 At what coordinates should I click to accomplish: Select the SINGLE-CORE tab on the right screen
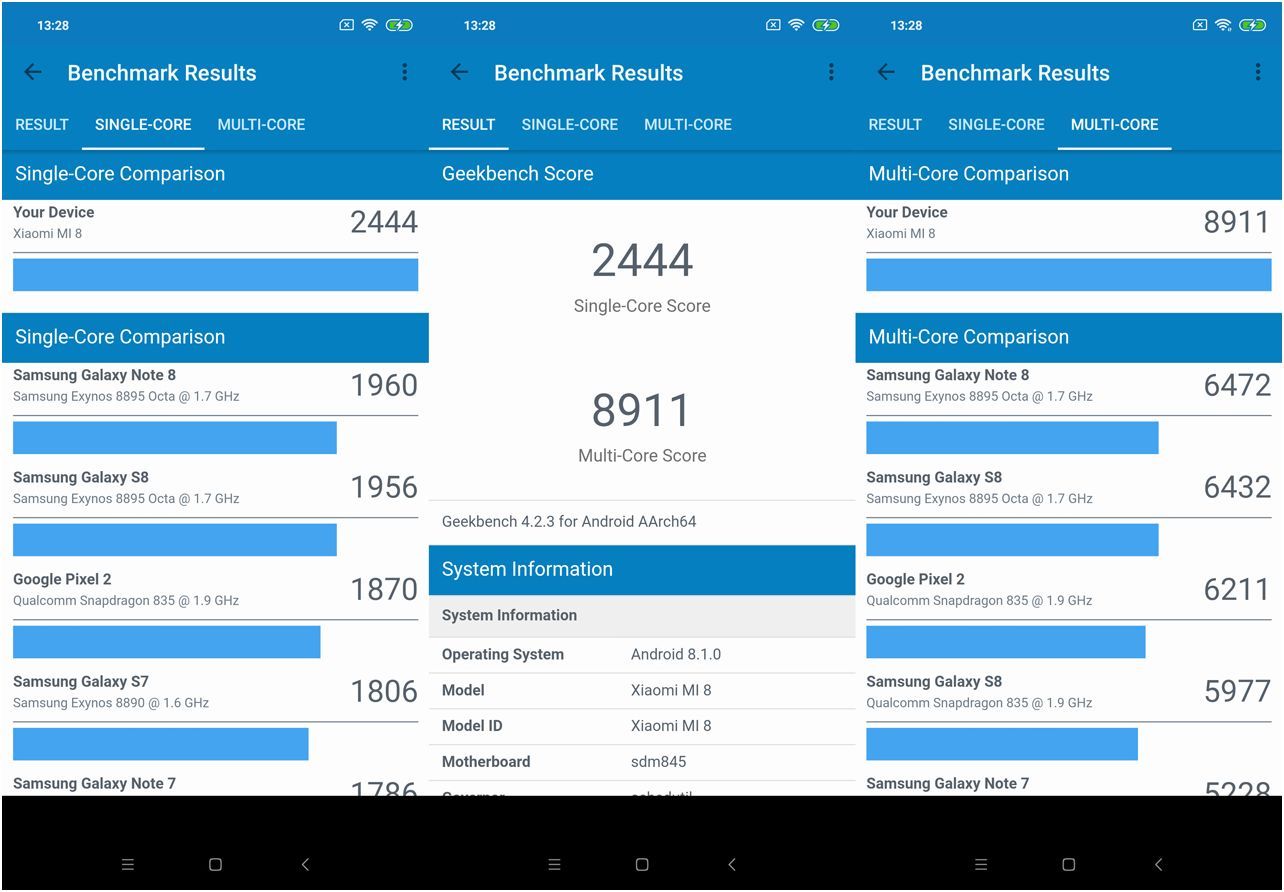(996, 124)
